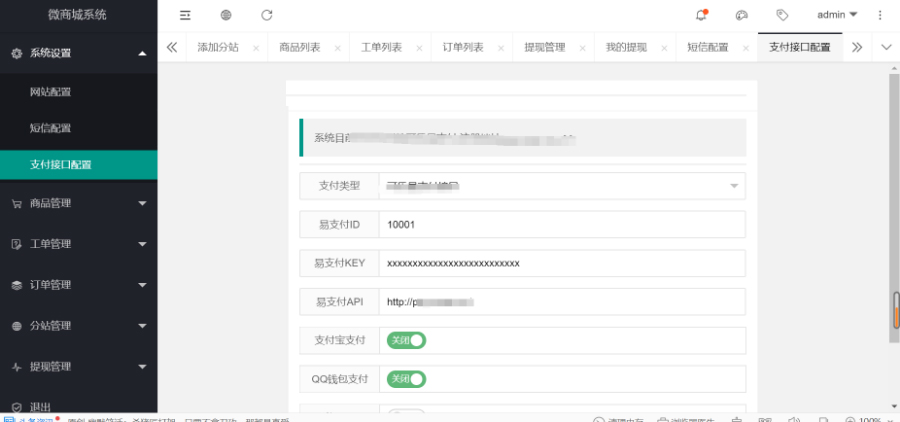
Task: Open the tab operations dropdown arrow
Action: click(886, 48)
